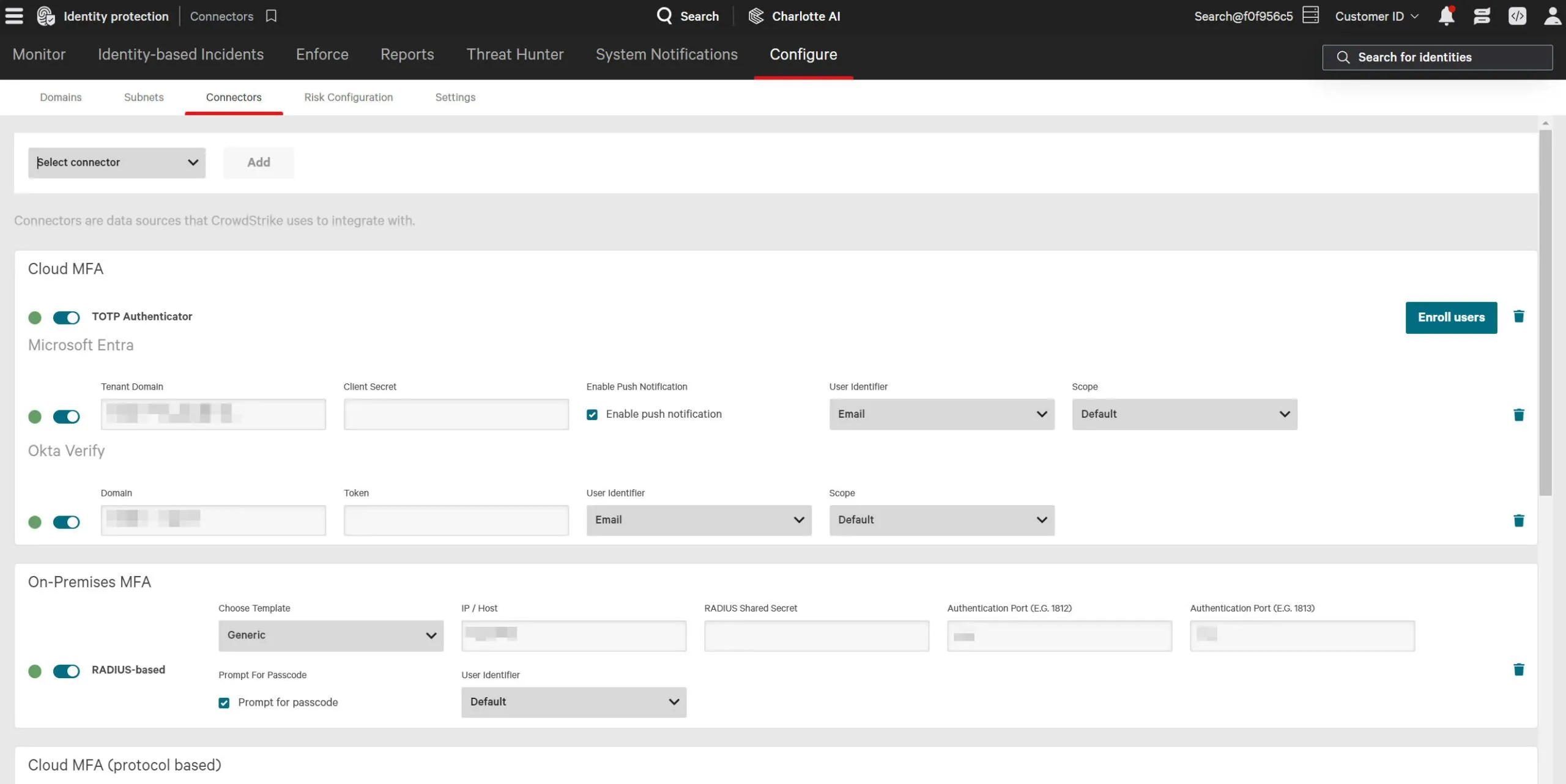Open the Enforce menu
1566x784 pixels.
point(322,54)
